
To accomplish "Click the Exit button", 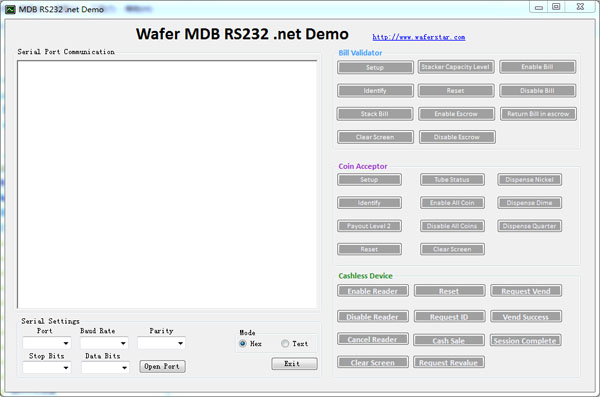I will pos(294,364).
